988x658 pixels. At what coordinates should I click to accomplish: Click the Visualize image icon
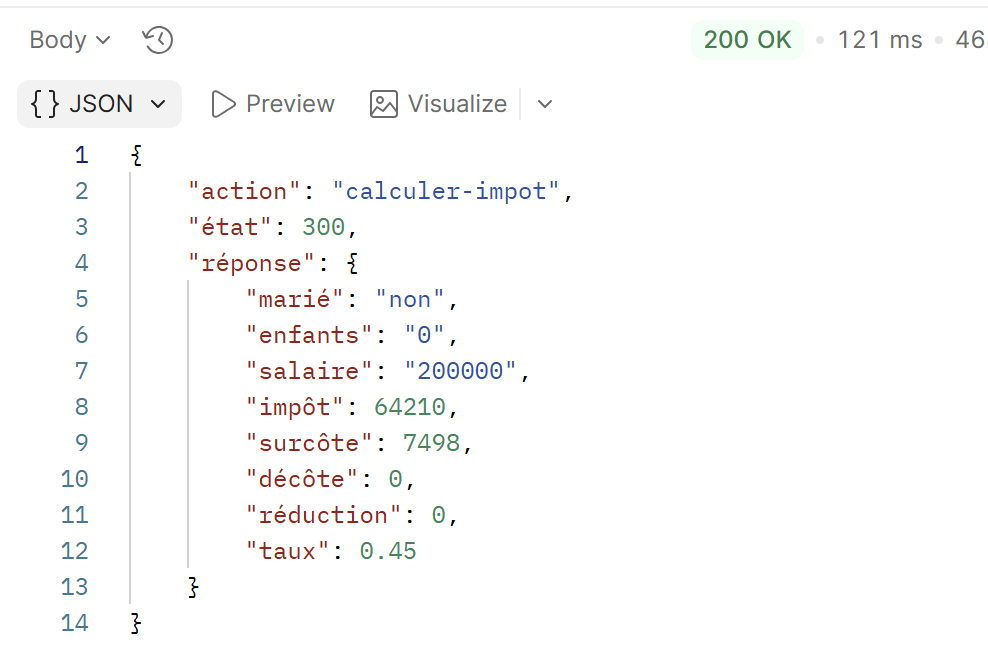(x=384, y=104)
